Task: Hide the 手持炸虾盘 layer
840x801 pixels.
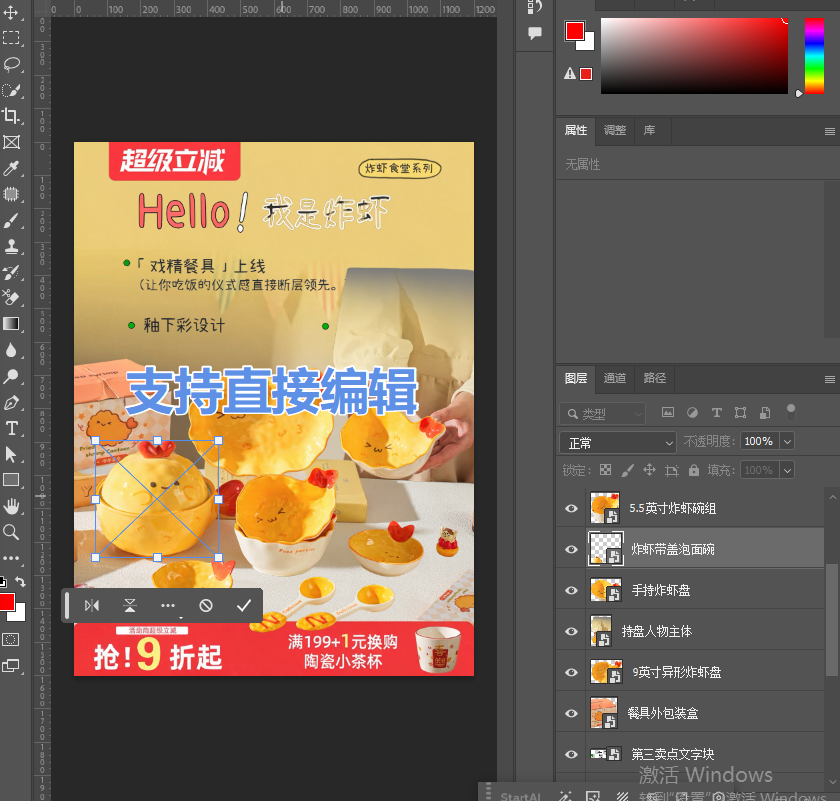Action: pos(572,590)
